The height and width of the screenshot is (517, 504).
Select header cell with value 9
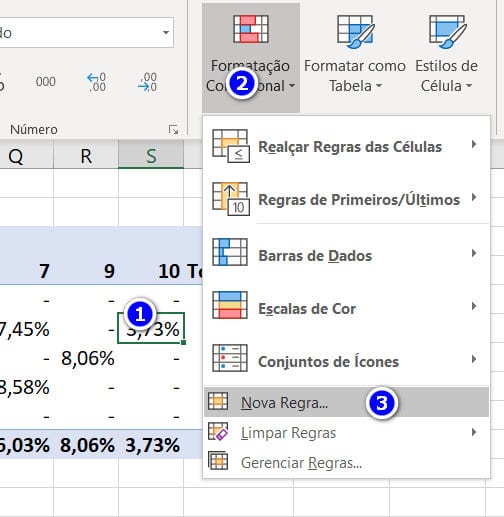[86, 270]
